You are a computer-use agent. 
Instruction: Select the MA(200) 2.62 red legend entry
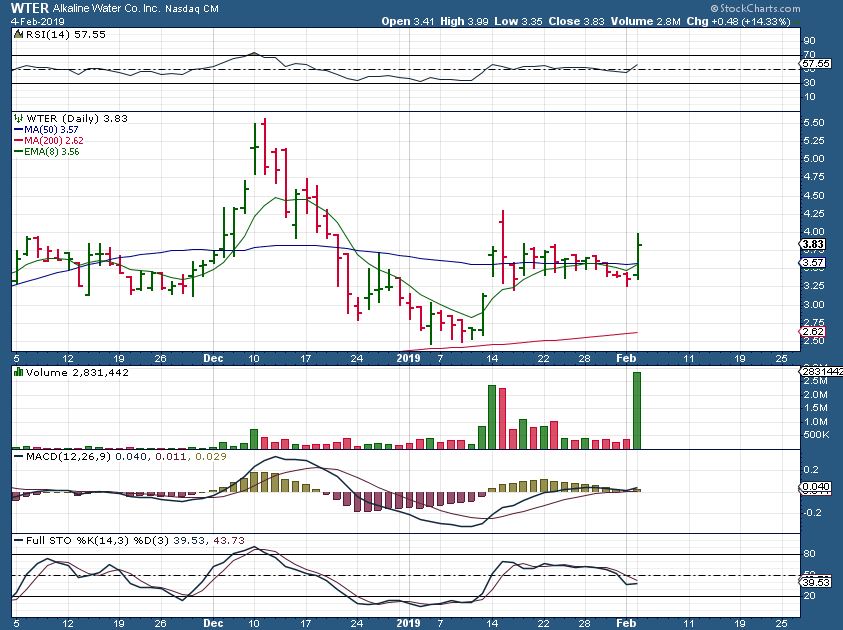coord(48,140)
